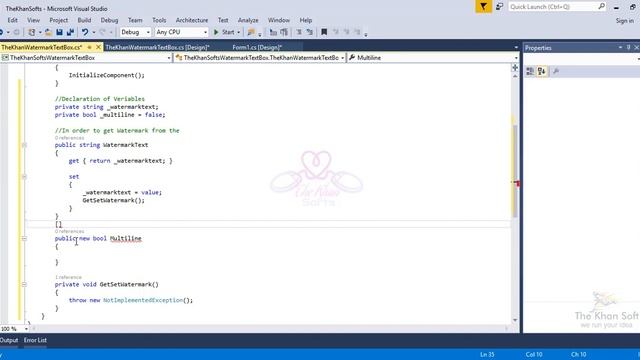This screenshot has height=360, width=640.
Task: Click the underlined Multiline identifier in code
Action: (x=126, y=238)
